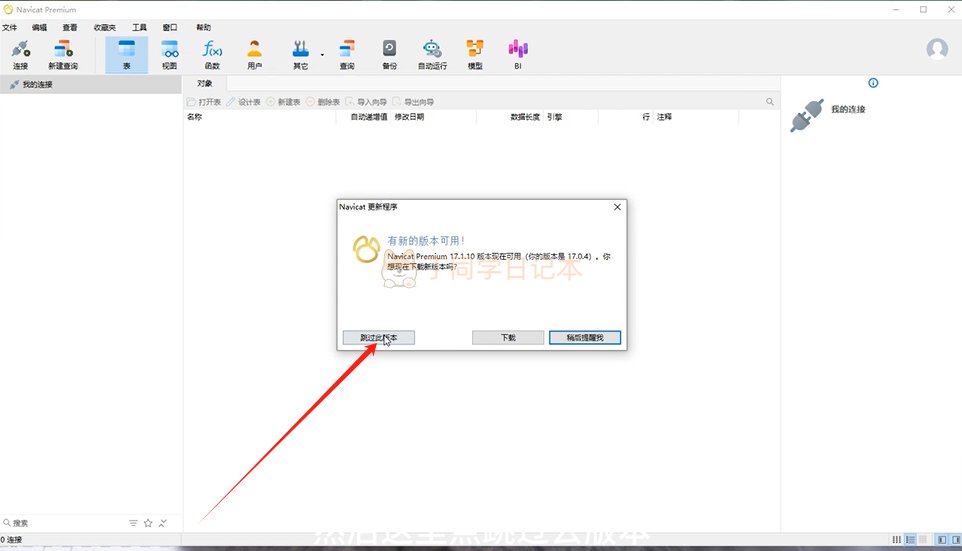Click 导入向导 (Import Wizard) in object toolbar

point(366,102)
